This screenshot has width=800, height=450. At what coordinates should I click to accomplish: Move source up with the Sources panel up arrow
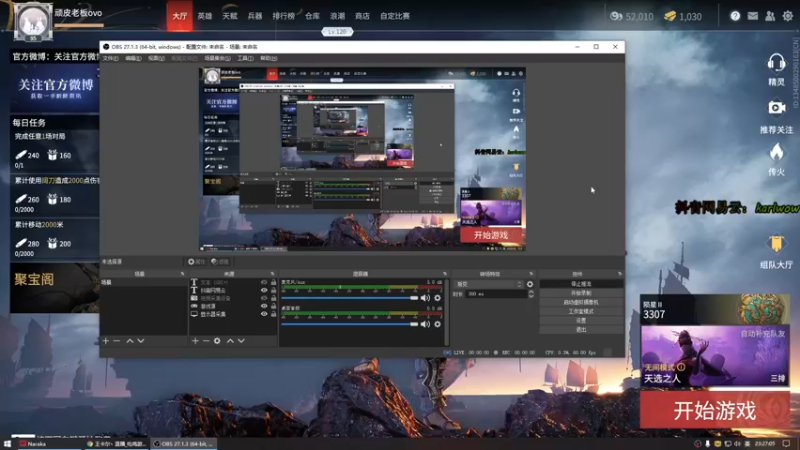[x=230, y=341]
